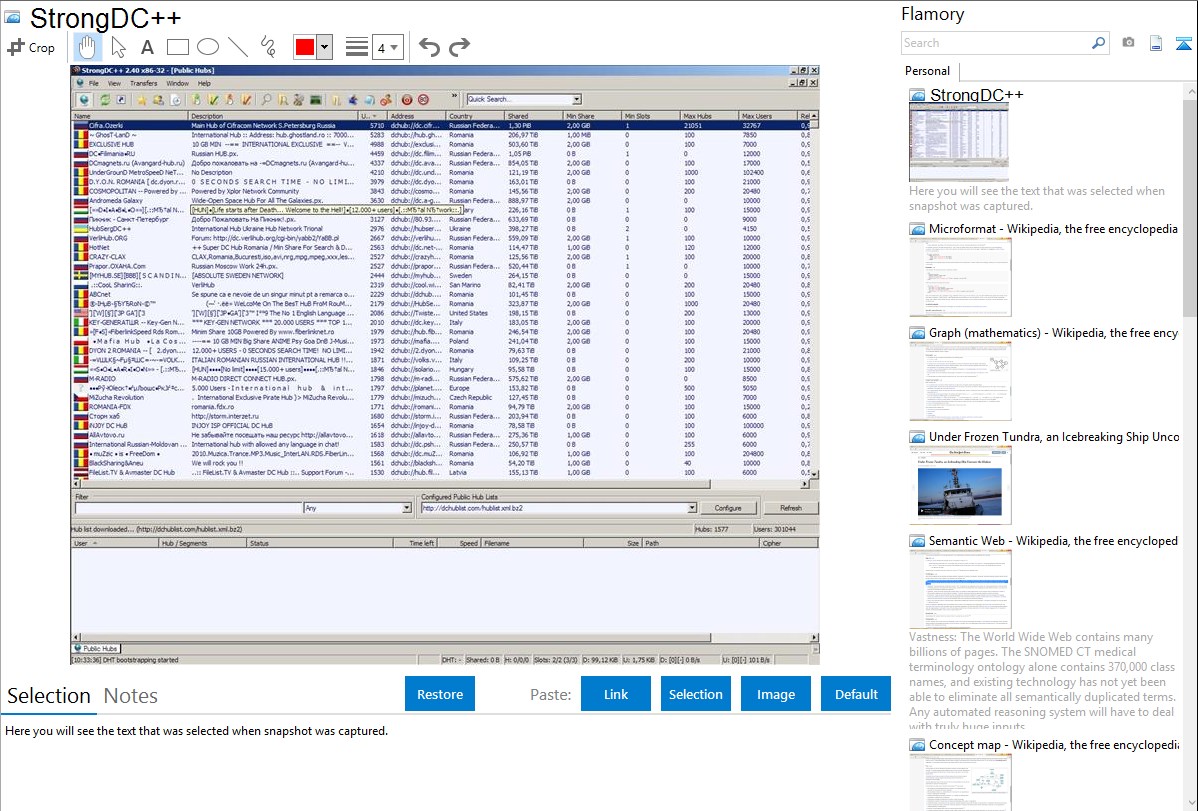The width and height of the screenshot is (1198, 811).
Task: Click the line thickness icon
Action: pos(357,47)
